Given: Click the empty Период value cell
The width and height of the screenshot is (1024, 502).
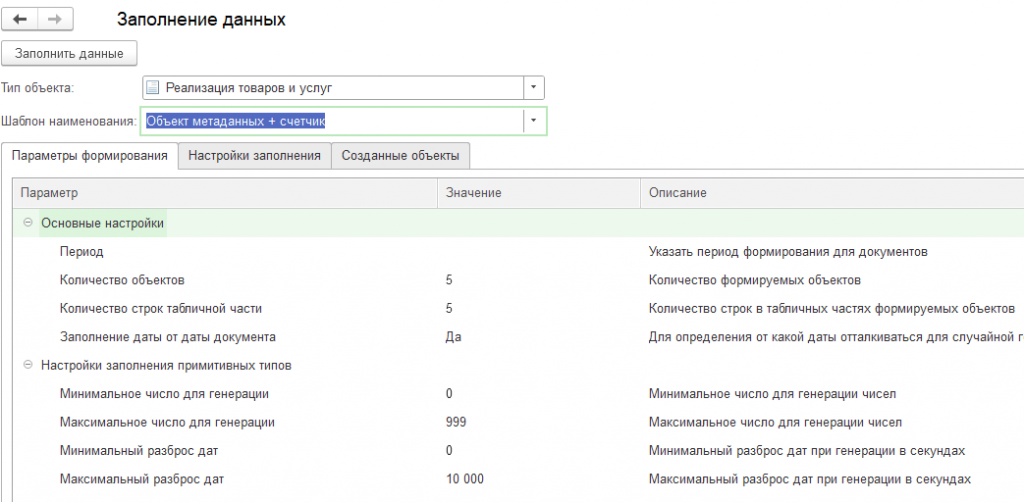Looking at the screenshot, I should pyautogui.click(x=539, y=251).
